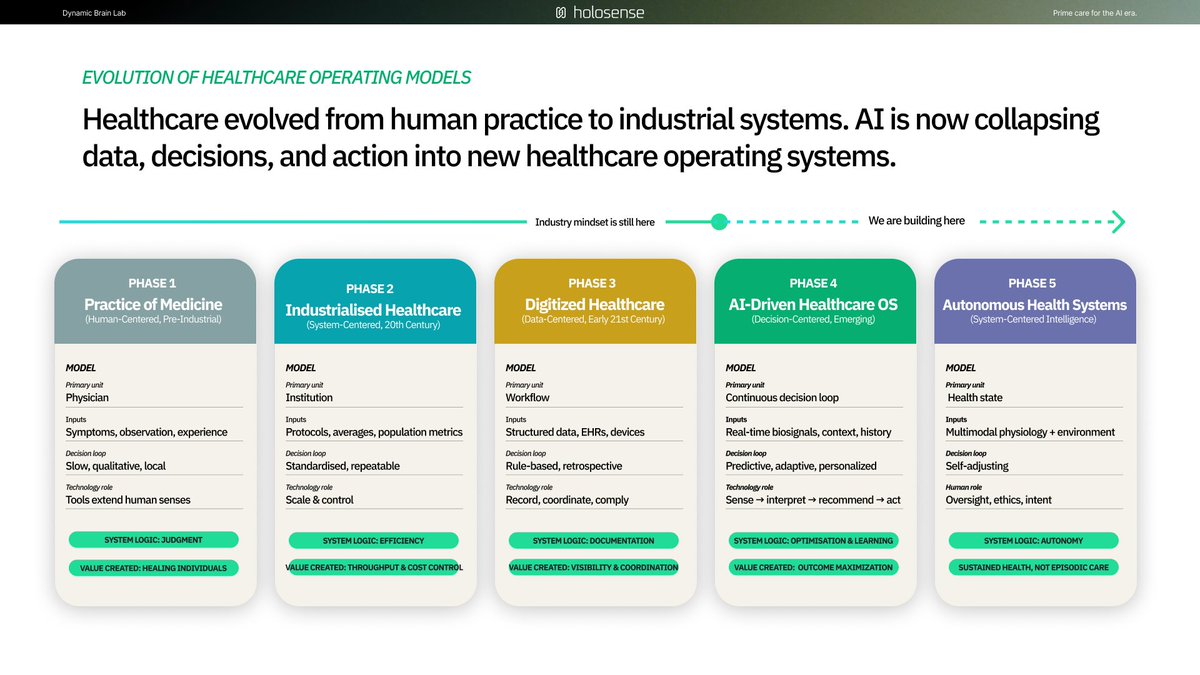The height and width of the screenshot is (675, 1200).
Task: Click 'Protocols, averages, population metrics' text
Action: click(374, 432)
